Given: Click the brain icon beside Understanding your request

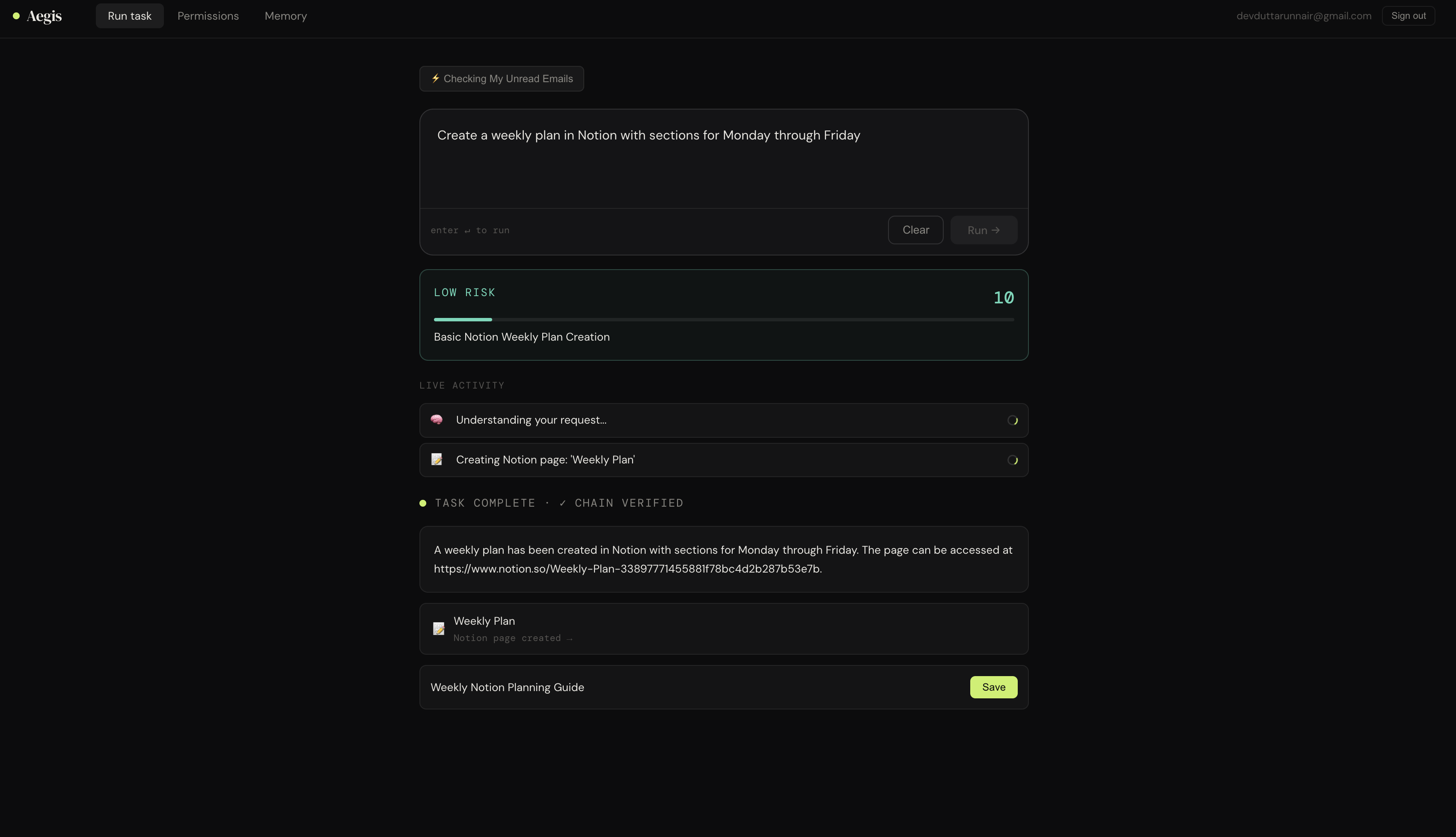Looking at the screenshot, I should pos(436,420).
